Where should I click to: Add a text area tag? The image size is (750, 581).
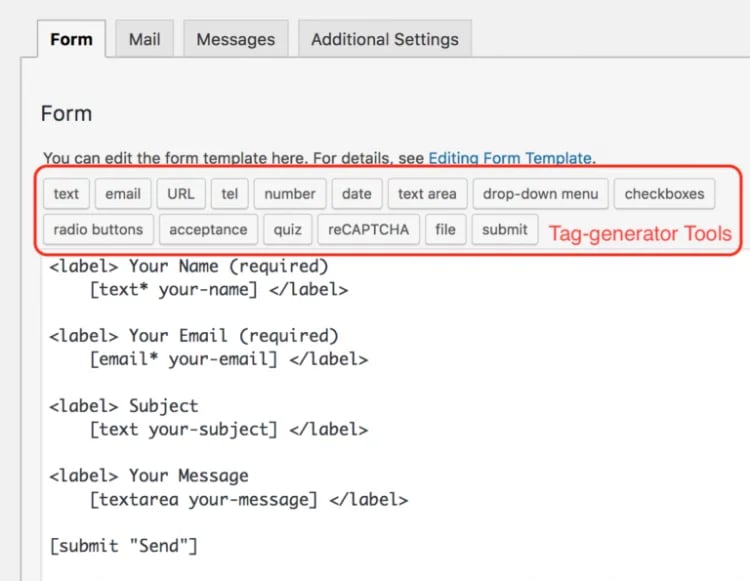click(x=427, y=194)
